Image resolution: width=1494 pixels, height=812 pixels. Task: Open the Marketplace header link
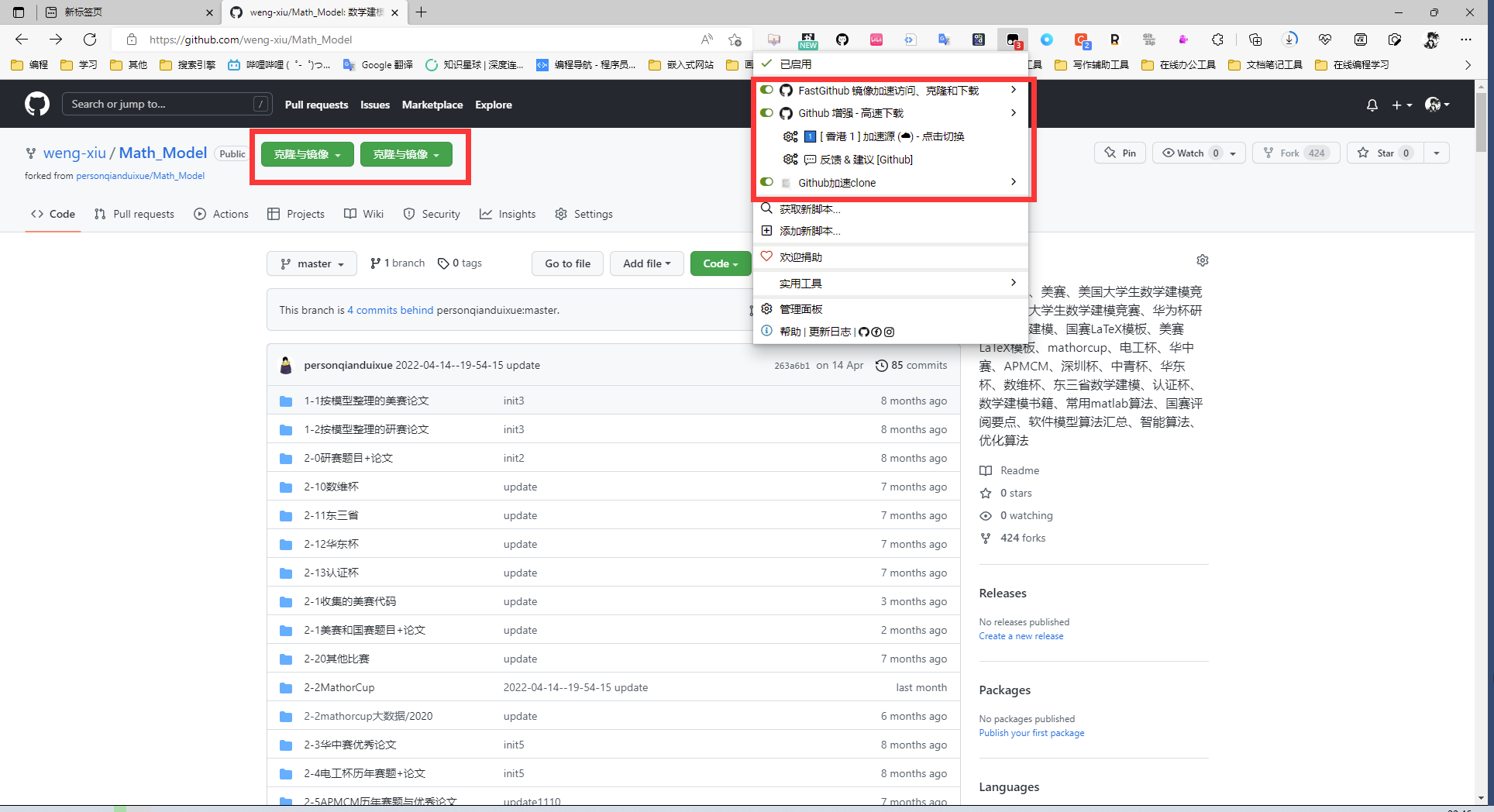coord(432,105)
